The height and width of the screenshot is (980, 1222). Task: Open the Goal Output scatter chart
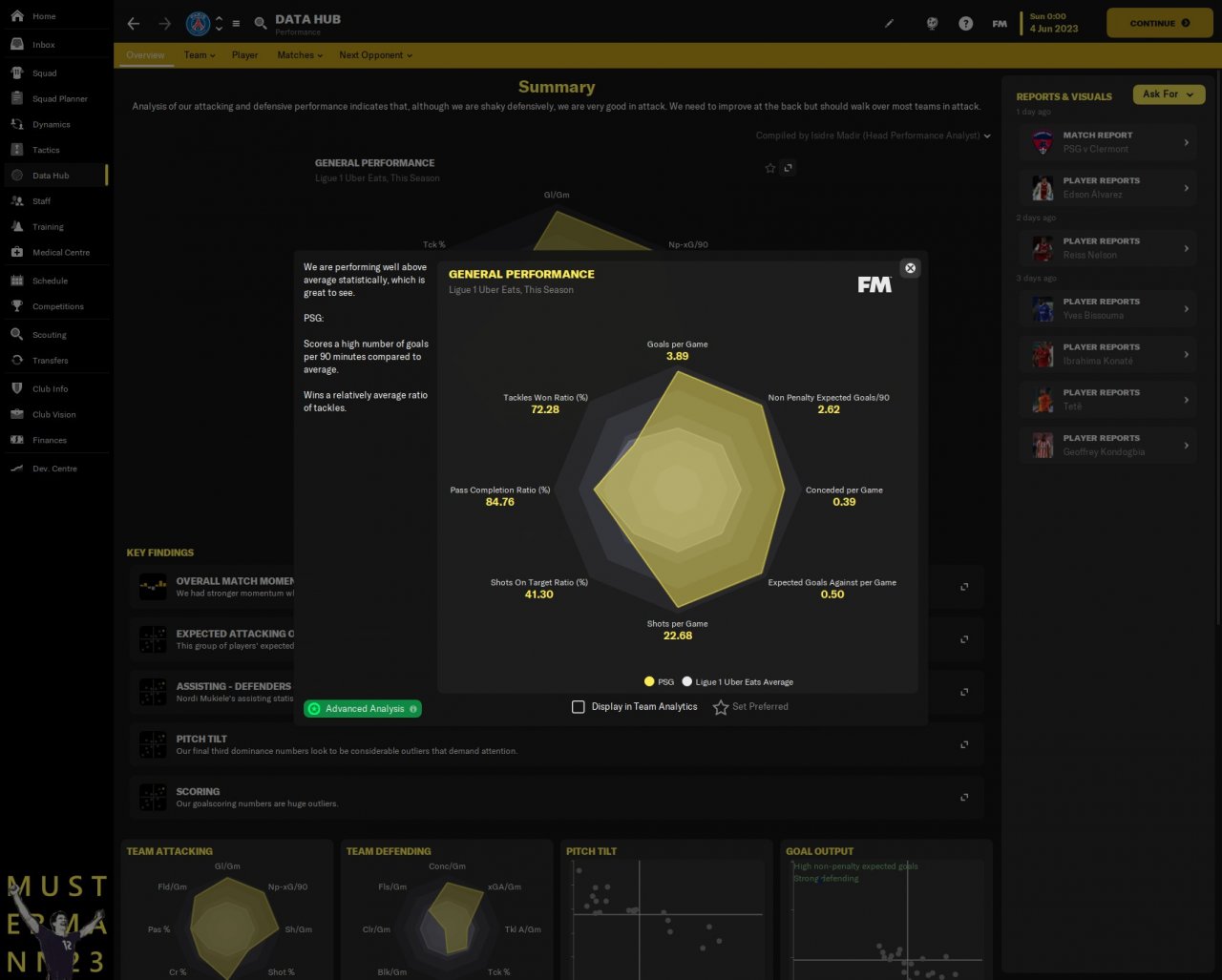tap(886, 909)
